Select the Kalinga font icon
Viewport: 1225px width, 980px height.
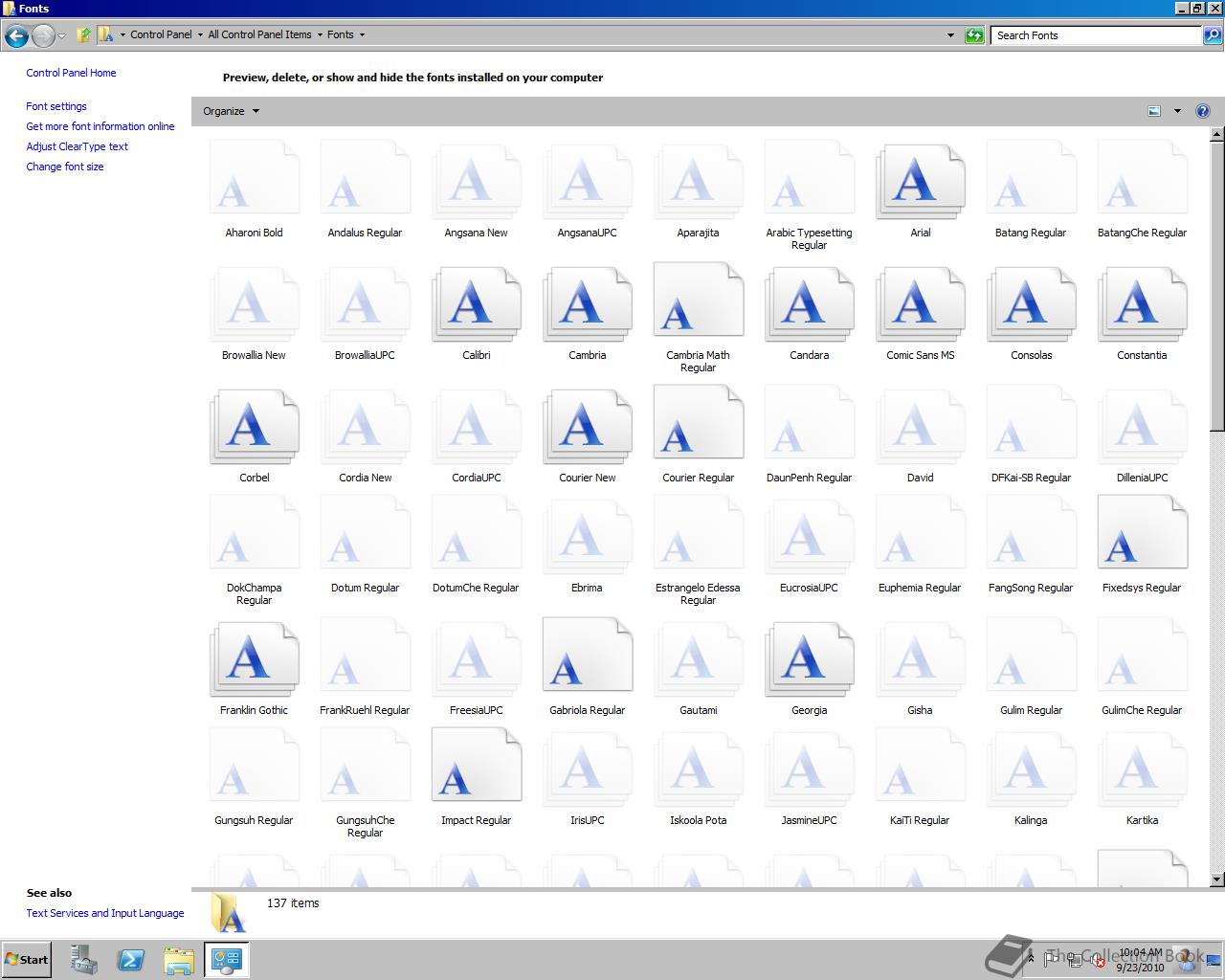coord(1031,769)
